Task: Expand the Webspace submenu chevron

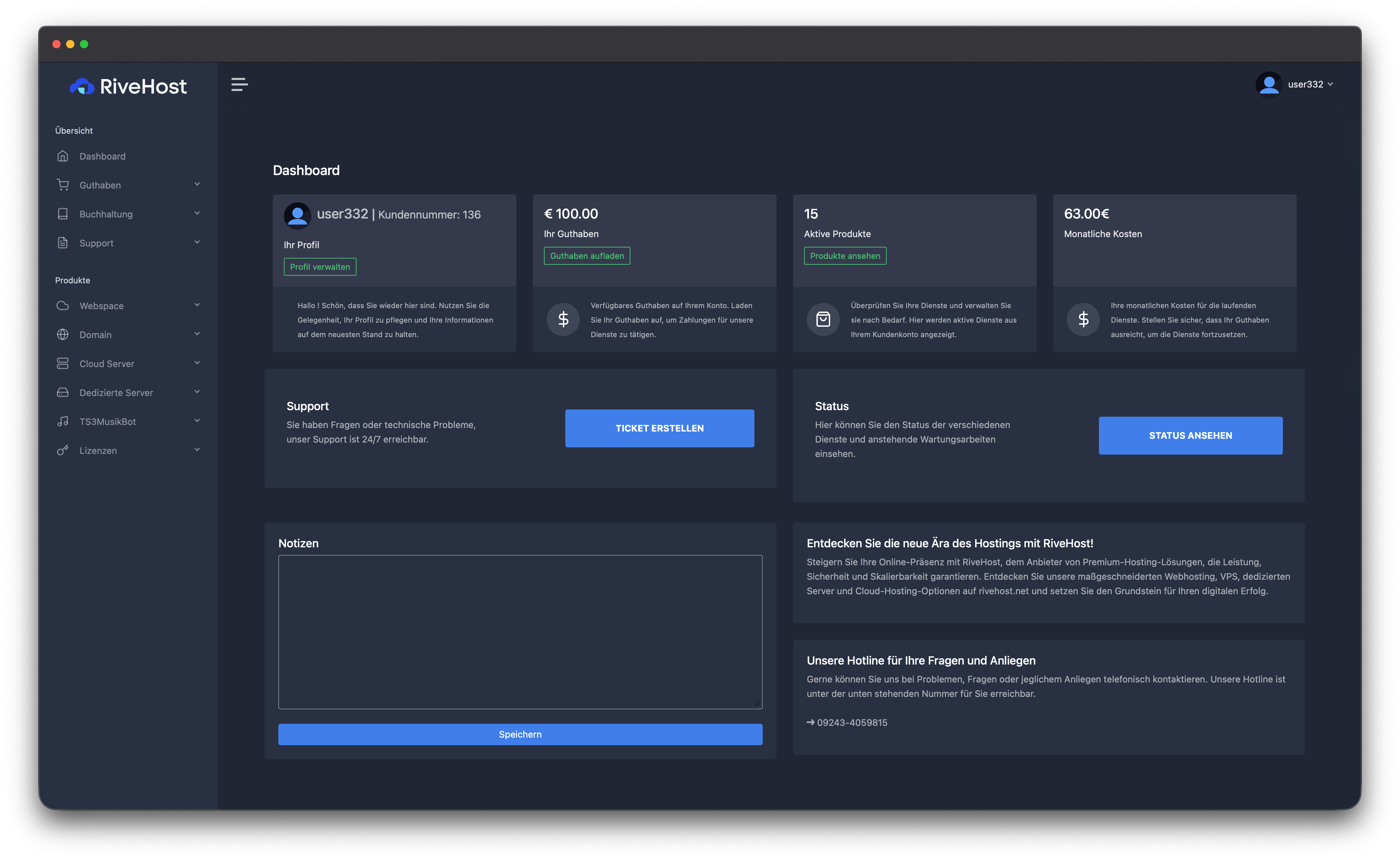Action: 197,305
